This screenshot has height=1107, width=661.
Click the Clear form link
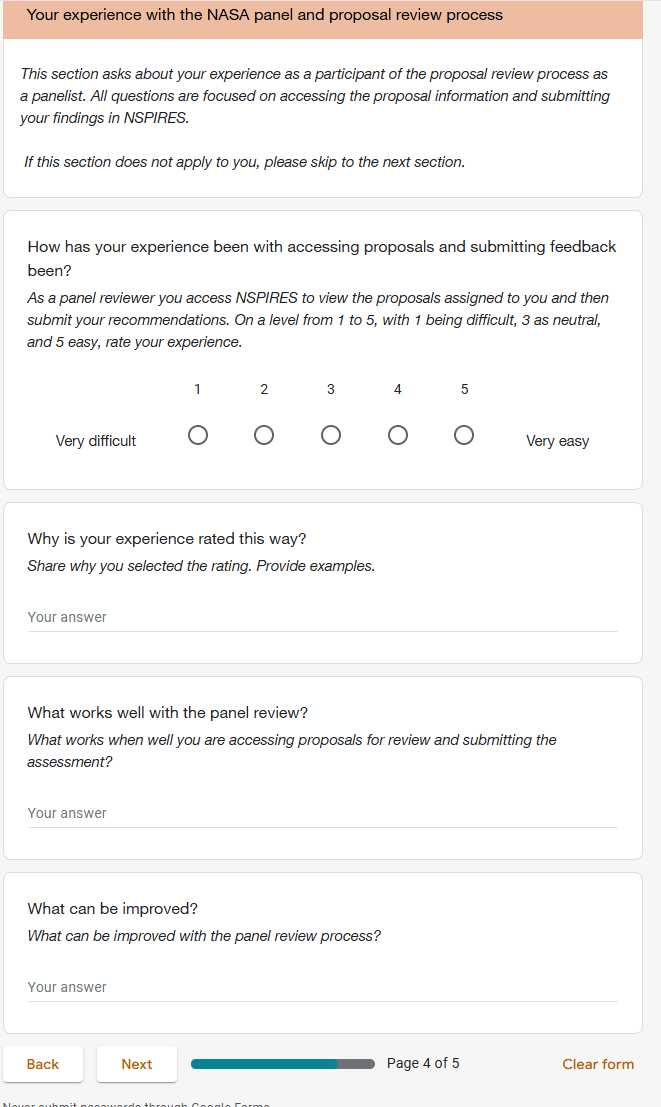598,1064
